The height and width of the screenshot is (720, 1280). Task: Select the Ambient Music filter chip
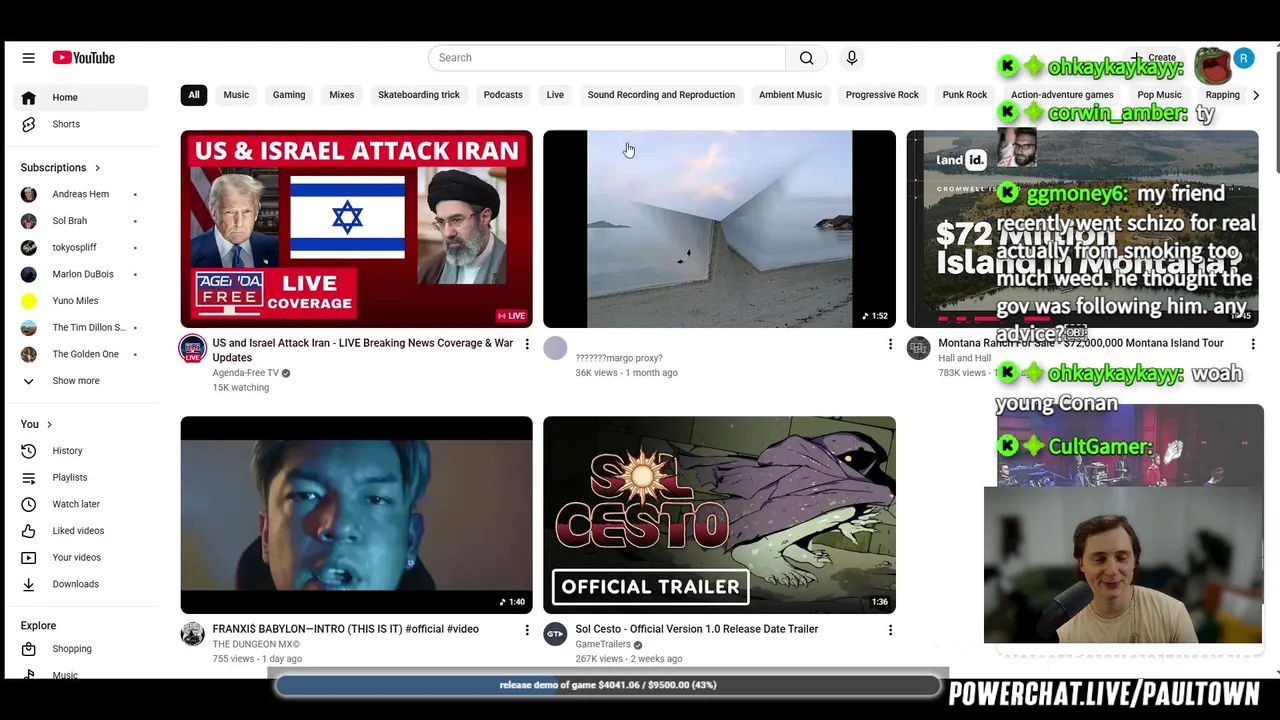pyautogui.click(x=790, y=95)
